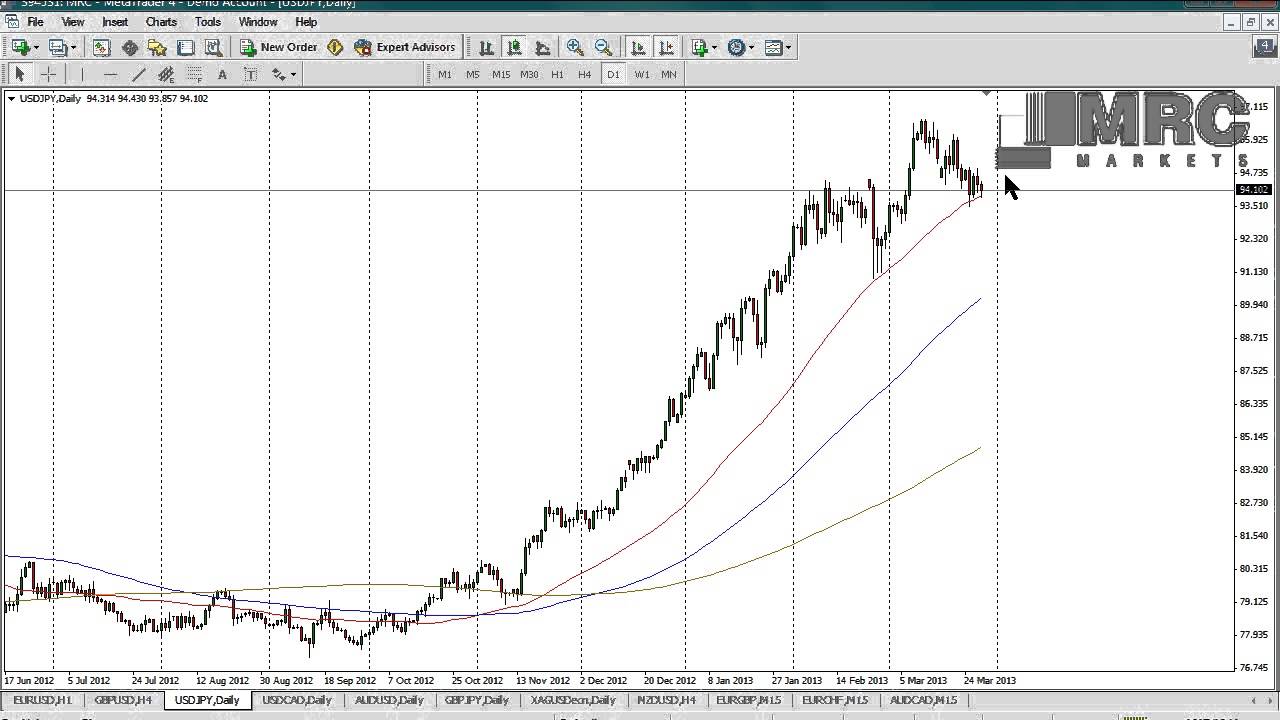Draw a vertical line tool
This screenshot has width=1280, height=720.
click(x=82, y=74)
